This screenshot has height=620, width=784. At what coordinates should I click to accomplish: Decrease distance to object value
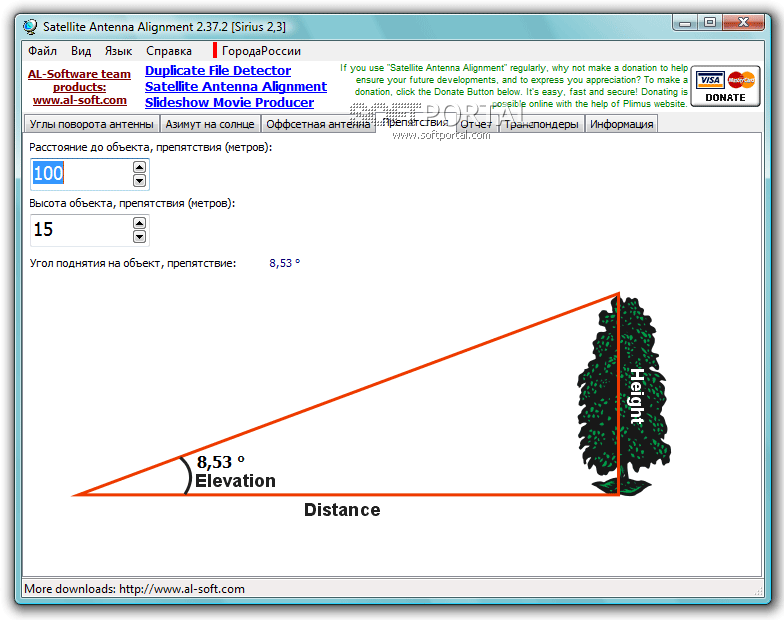140,180
